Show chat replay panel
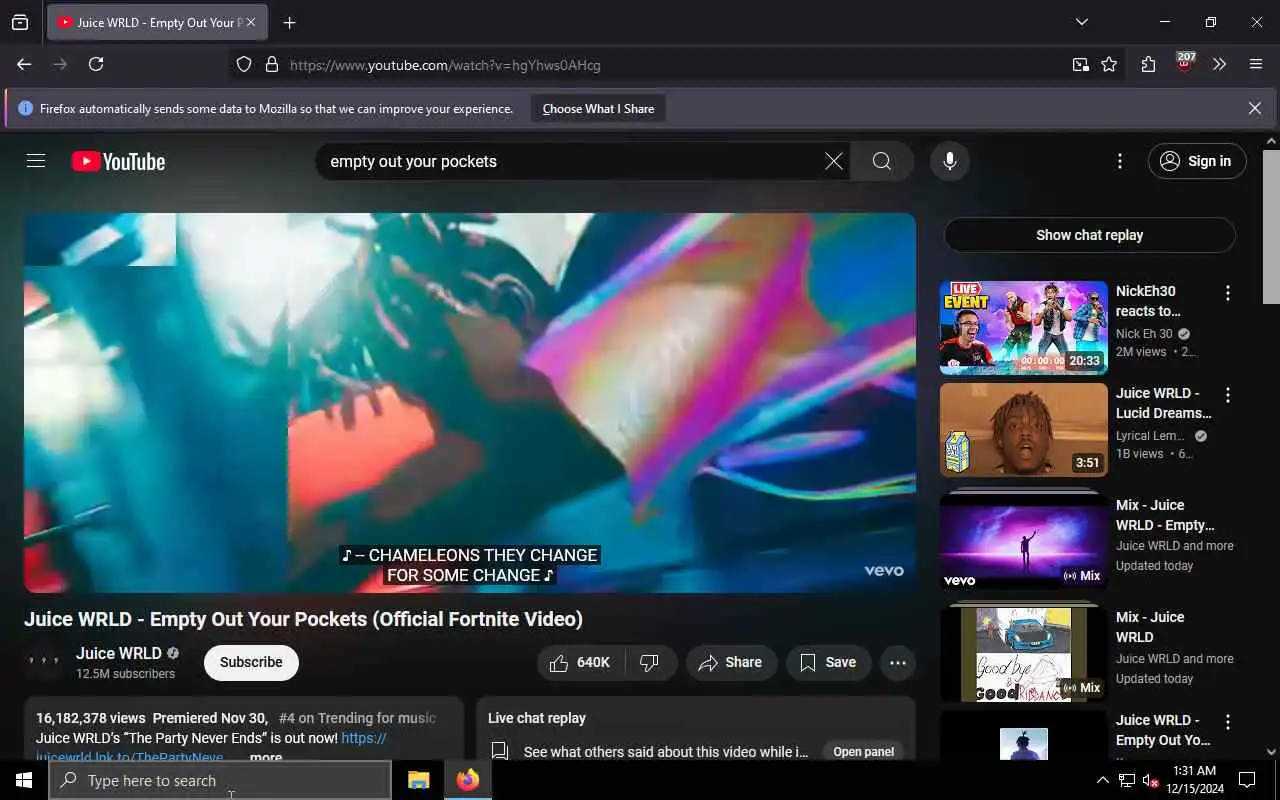Viewport: 1280px width, 800px height. point(1089,235)
